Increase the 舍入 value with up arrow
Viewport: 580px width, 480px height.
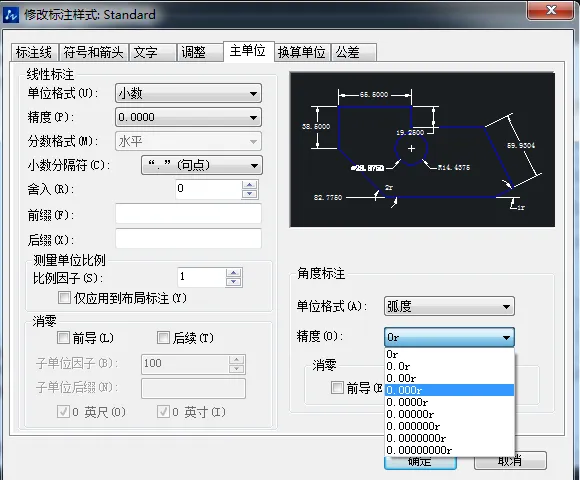click(x=250, y=185)
